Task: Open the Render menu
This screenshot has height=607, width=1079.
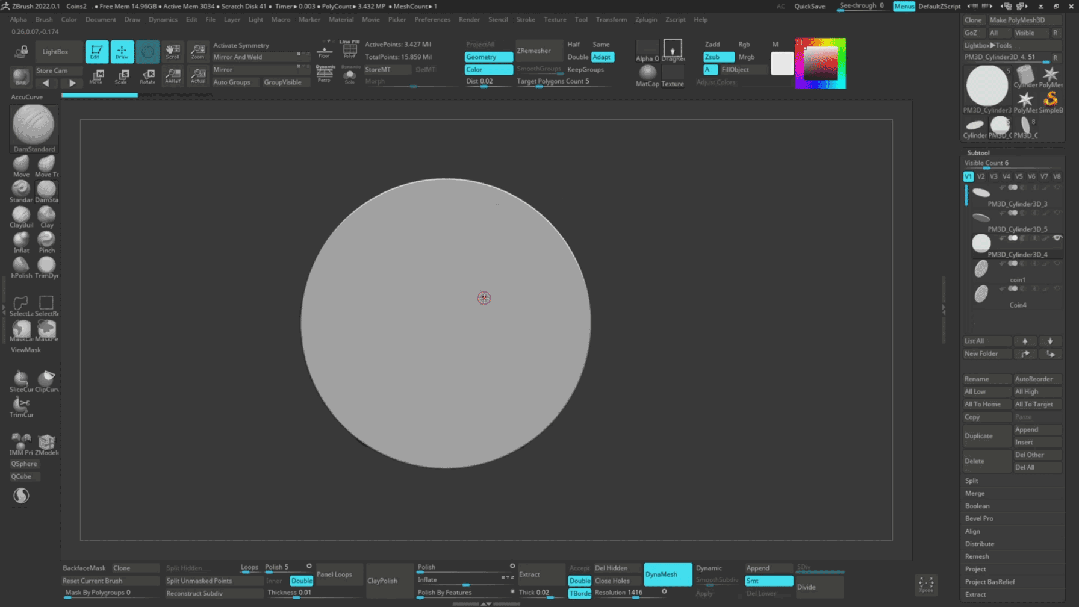Action: [x=469, y=20]
